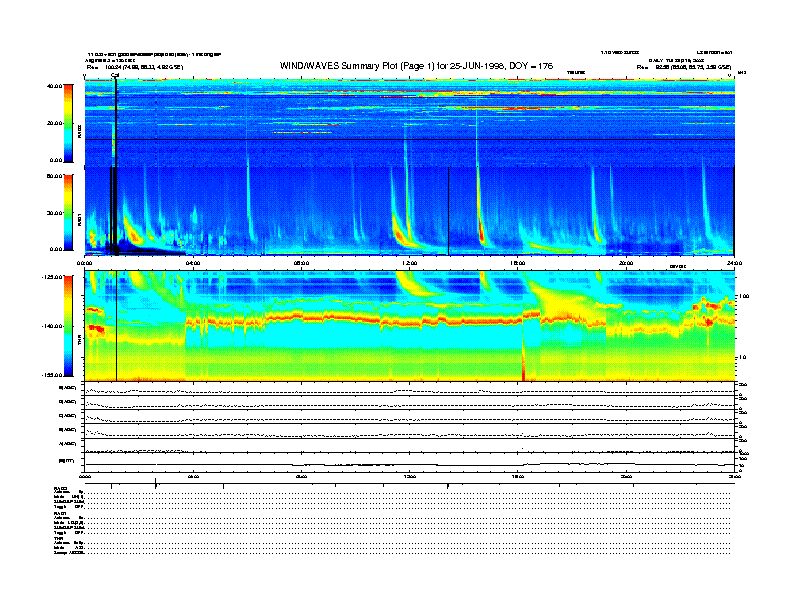
Task: Click the 20:00 time label under RAD1
Action: (626, 263)
